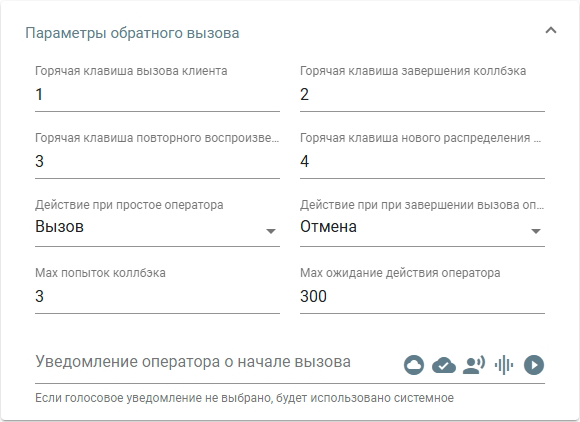Click the hint text about system notification
The width and height of the screenshot is (580, 422).
pyautogui.click(x=244, y=398)
